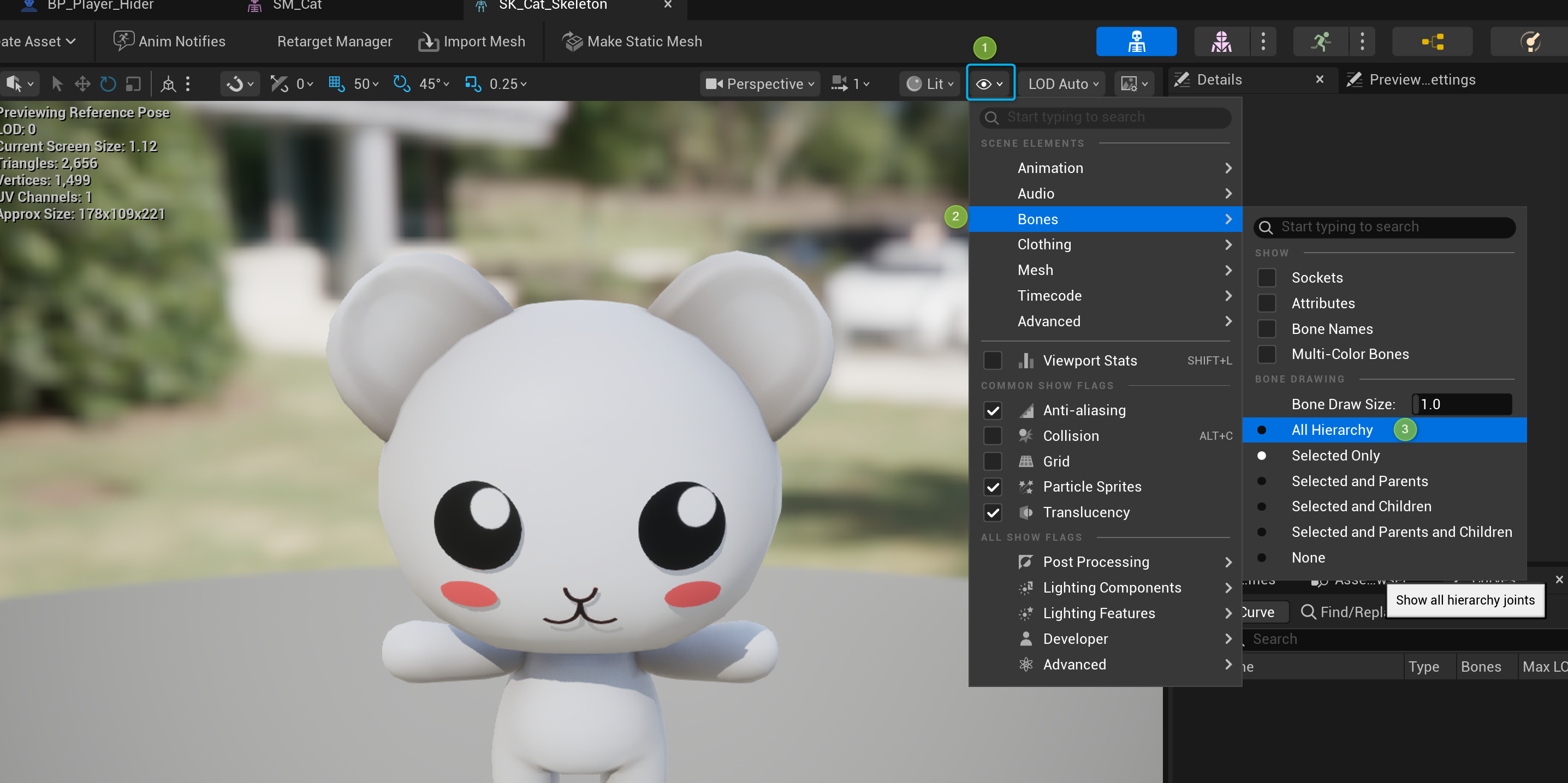Check the Attributes box

click(1267, 303)
